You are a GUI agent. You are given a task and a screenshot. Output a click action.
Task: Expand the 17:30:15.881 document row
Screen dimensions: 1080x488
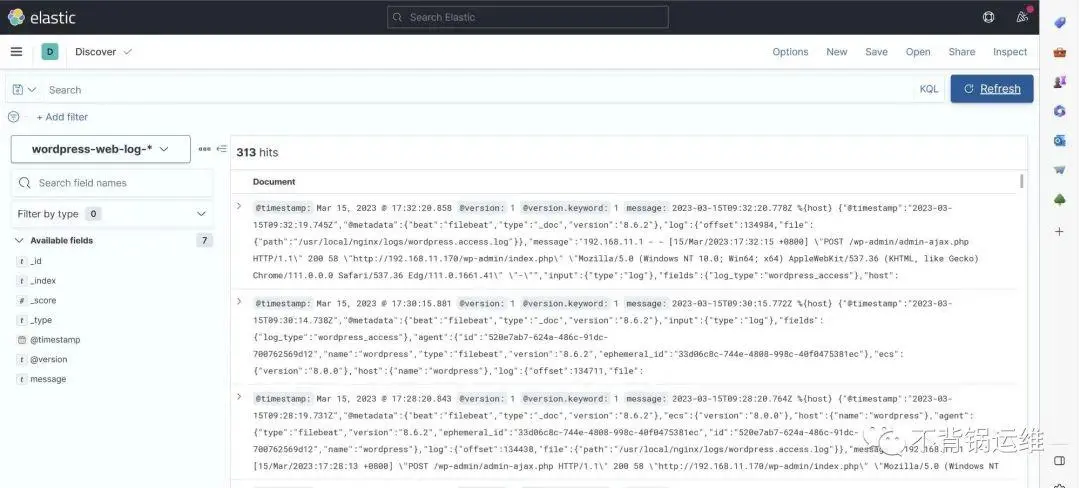click(239, 301)
